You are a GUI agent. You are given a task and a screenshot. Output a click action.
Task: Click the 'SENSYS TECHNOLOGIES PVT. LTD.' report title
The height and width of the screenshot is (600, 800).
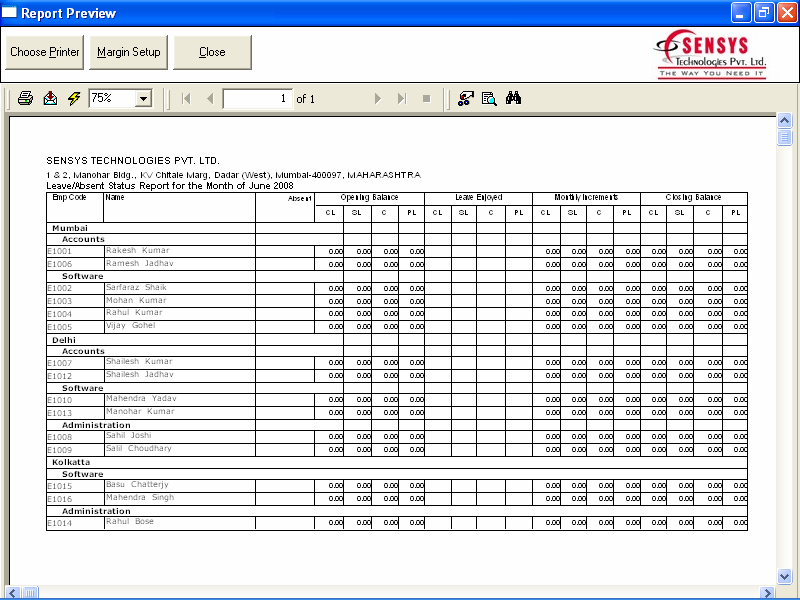(x=133, y=161)
